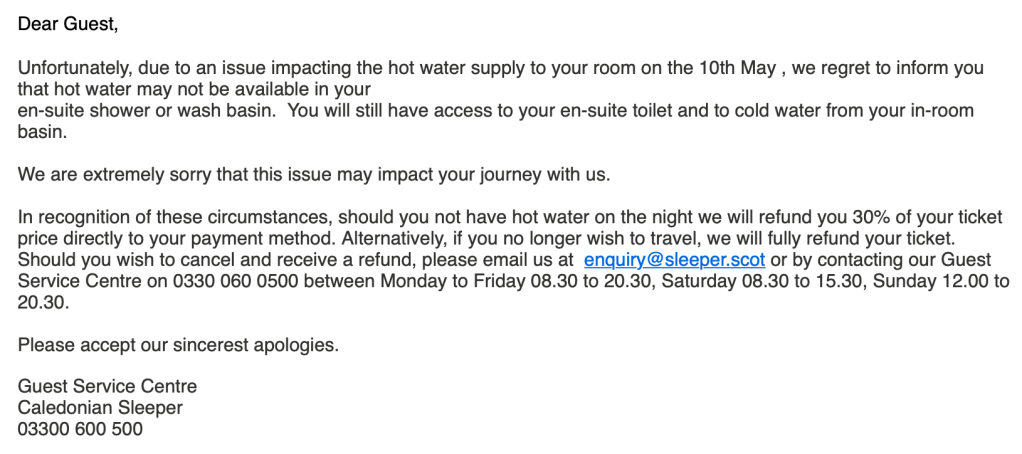The height and width of the screenshot is (454, 1022).
Task: Open the enquiry@sleeper.scot email link
Action: [674, 260]
